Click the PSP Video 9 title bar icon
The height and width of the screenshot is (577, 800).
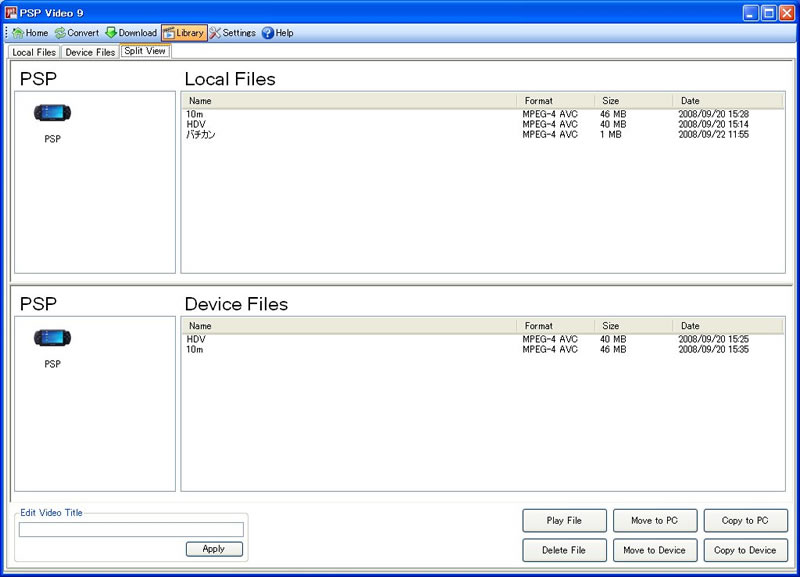click(11, 12)
